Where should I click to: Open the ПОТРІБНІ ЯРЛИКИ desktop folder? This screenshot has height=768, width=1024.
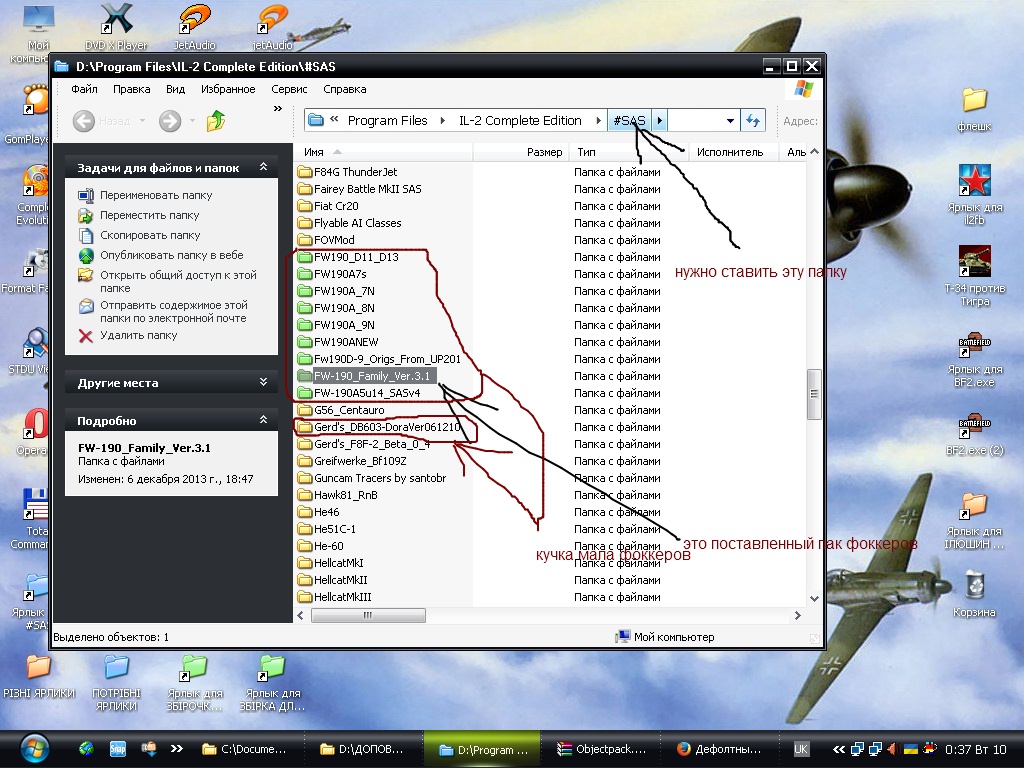pos(116,682)
